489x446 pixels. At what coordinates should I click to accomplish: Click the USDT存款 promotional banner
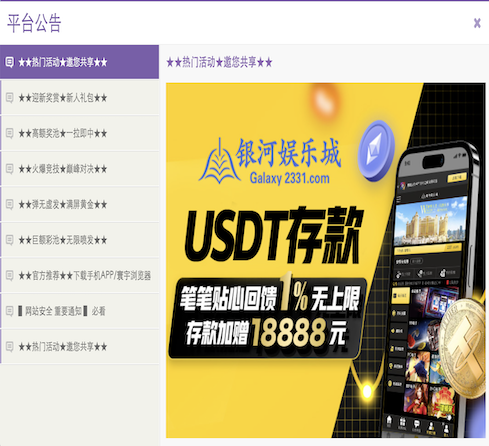pyautogui.click(x=326, y=260)
